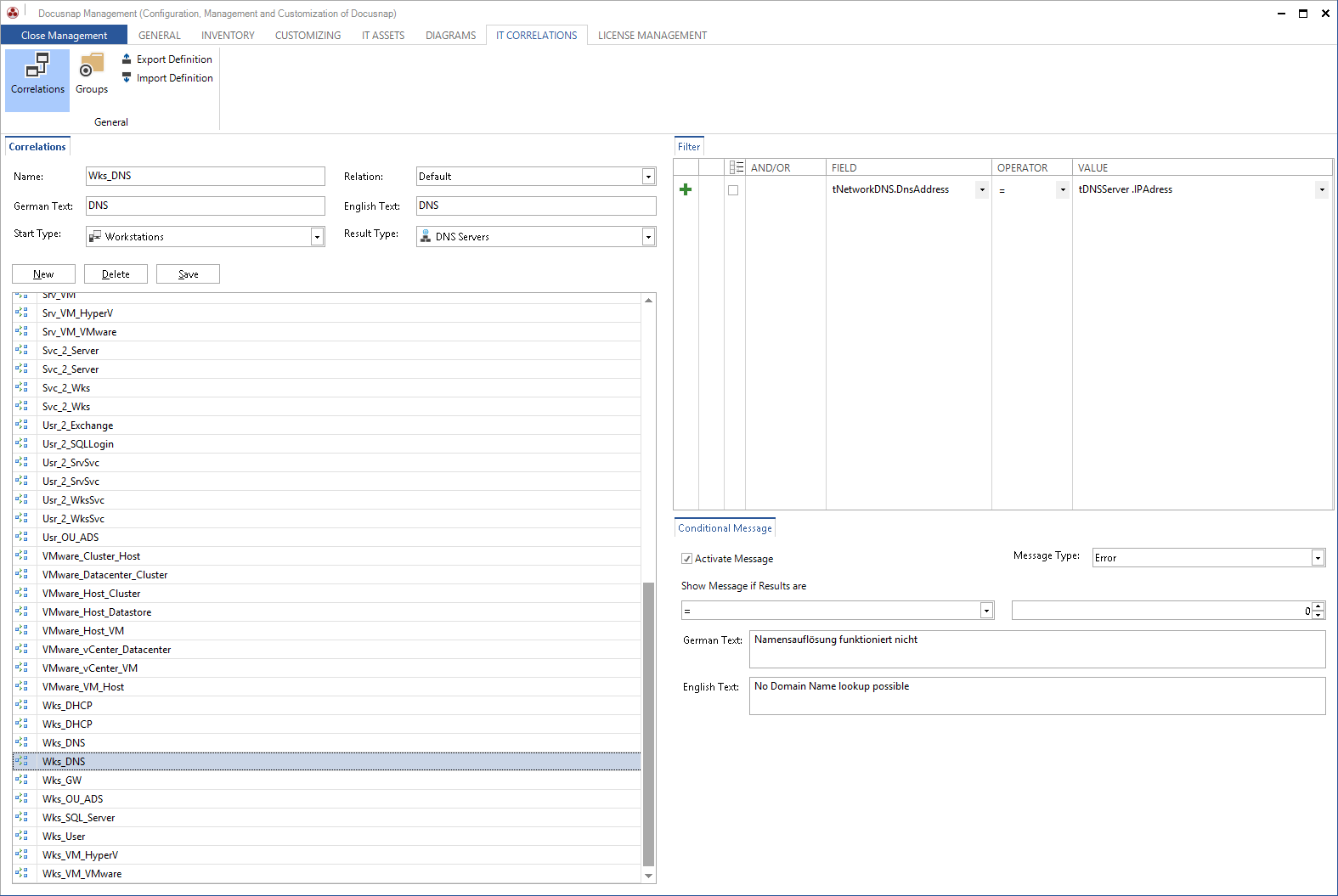This screenshot has height=896, width=1338.
Task: Select the Usr_2_Exchange list row
Action: [327, 425]
